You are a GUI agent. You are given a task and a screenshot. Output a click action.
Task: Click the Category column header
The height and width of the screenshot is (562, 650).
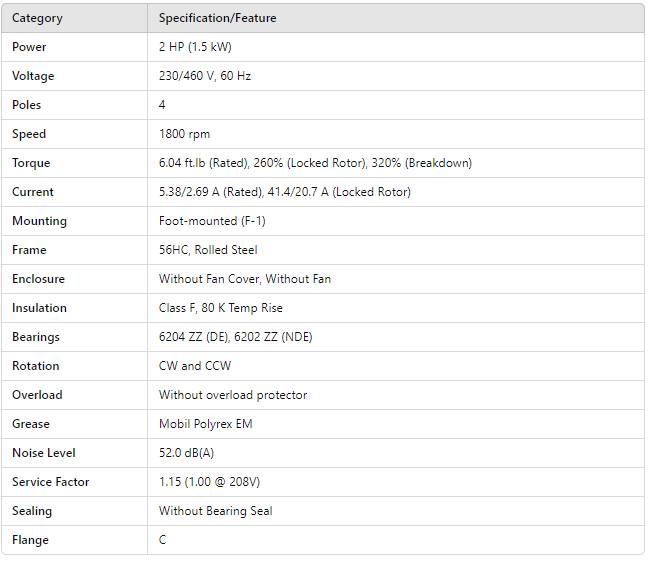coord(37,18)
